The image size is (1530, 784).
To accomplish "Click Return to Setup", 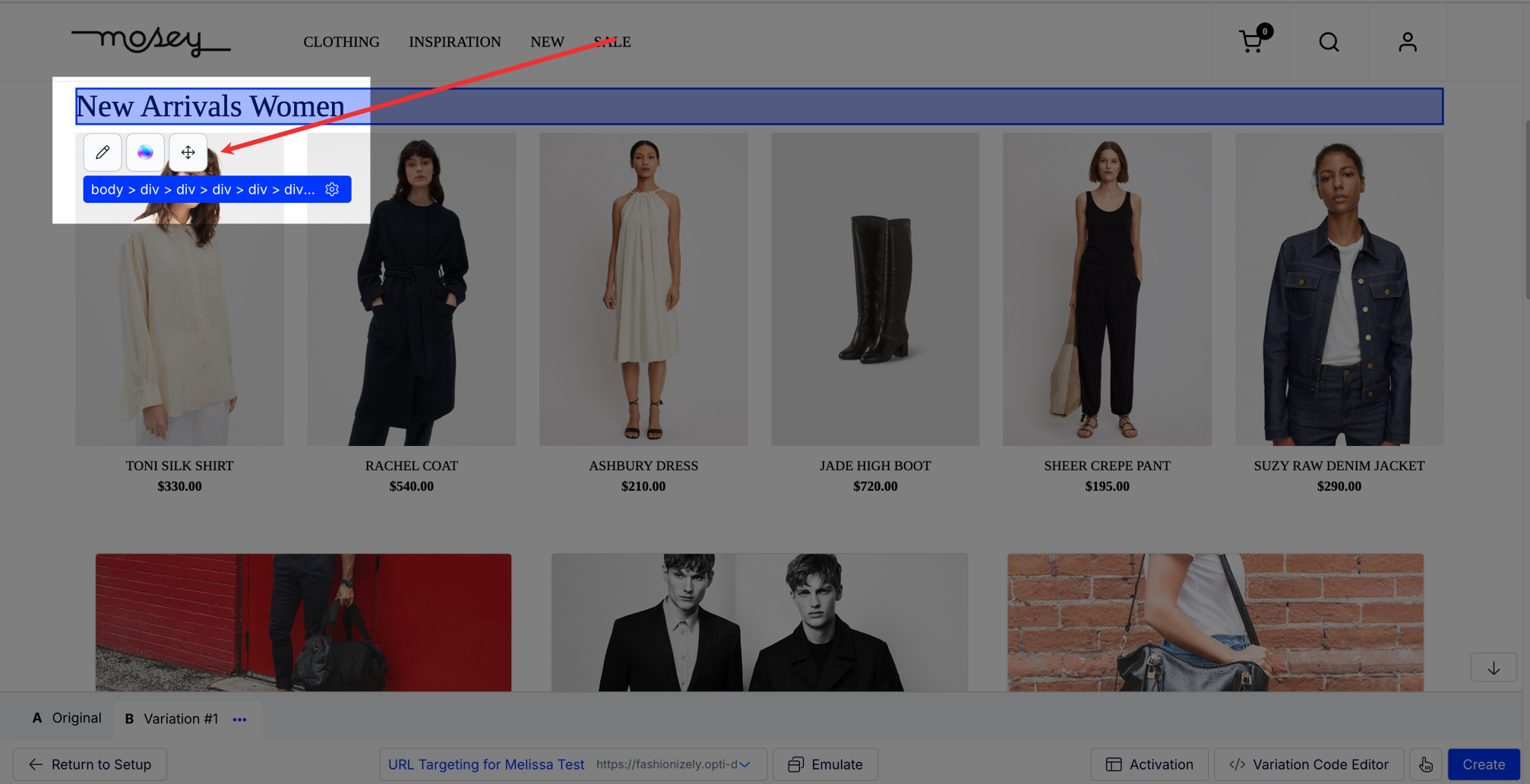I will coord(90,764).
